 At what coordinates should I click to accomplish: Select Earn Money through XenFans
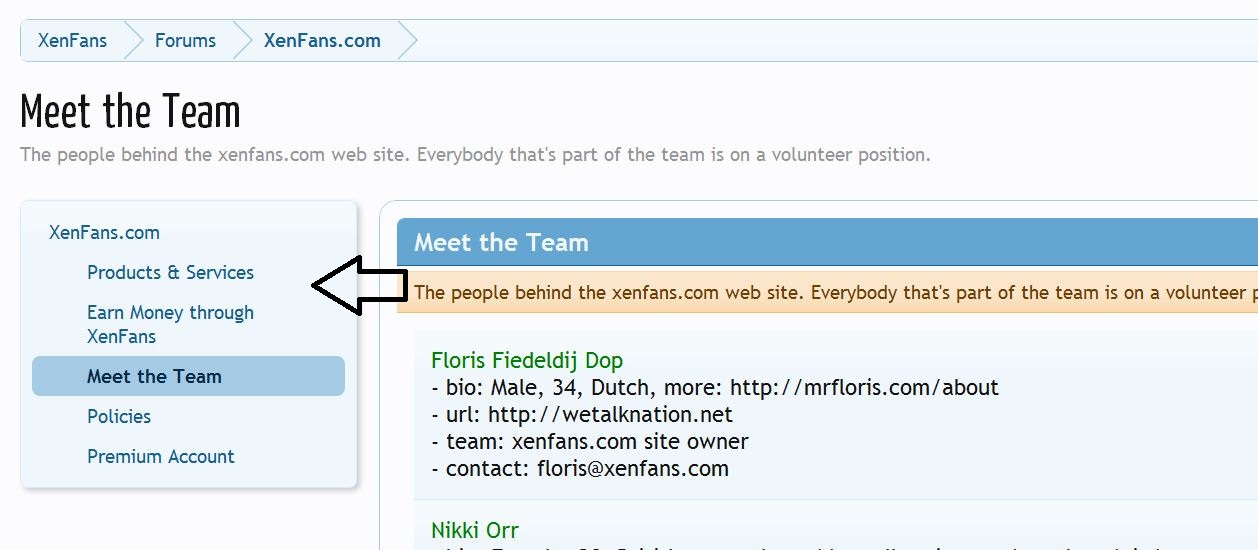tap(170, 324)
